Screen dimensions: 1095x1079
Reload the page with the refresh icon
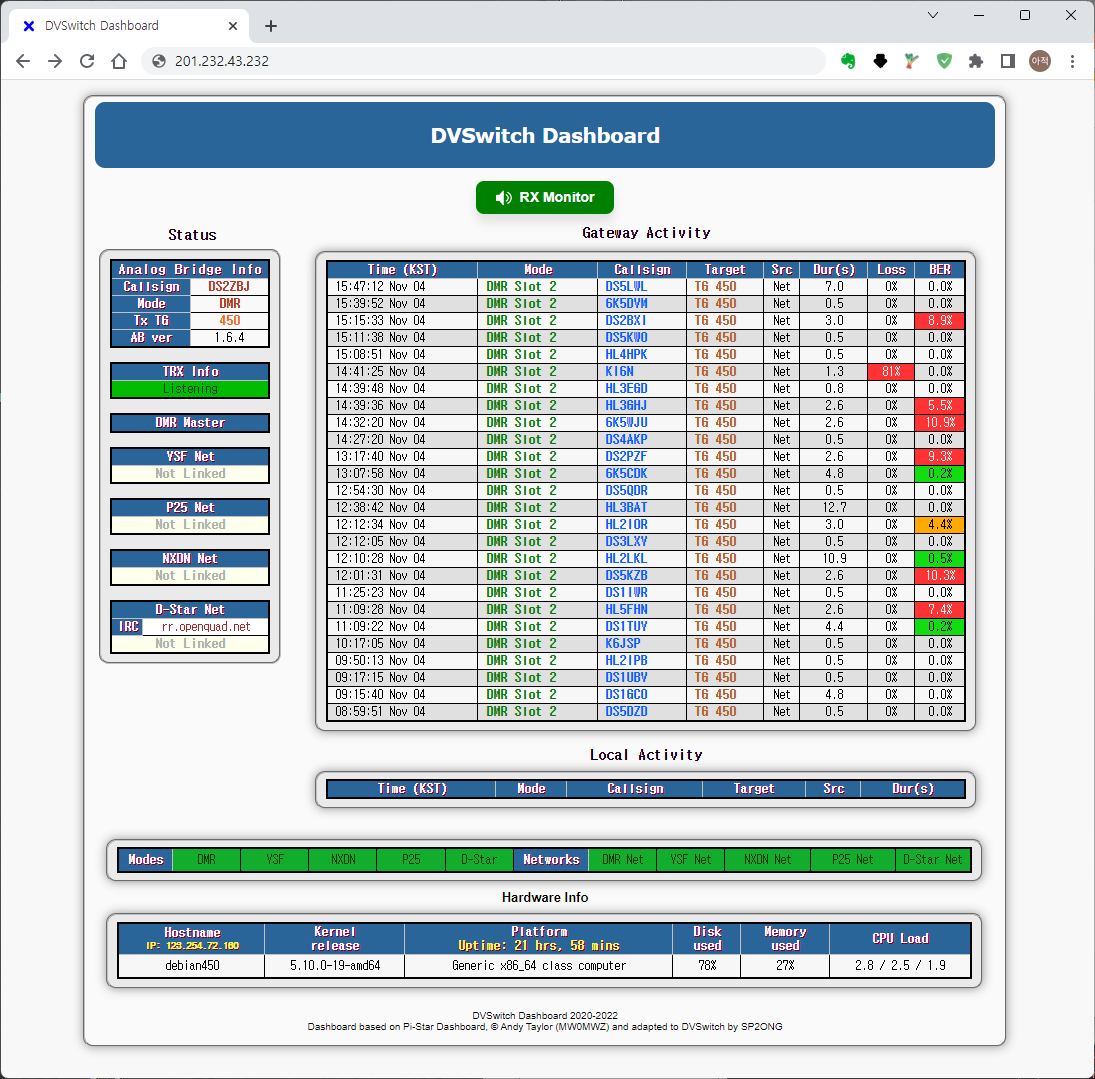tap(87, 61)
